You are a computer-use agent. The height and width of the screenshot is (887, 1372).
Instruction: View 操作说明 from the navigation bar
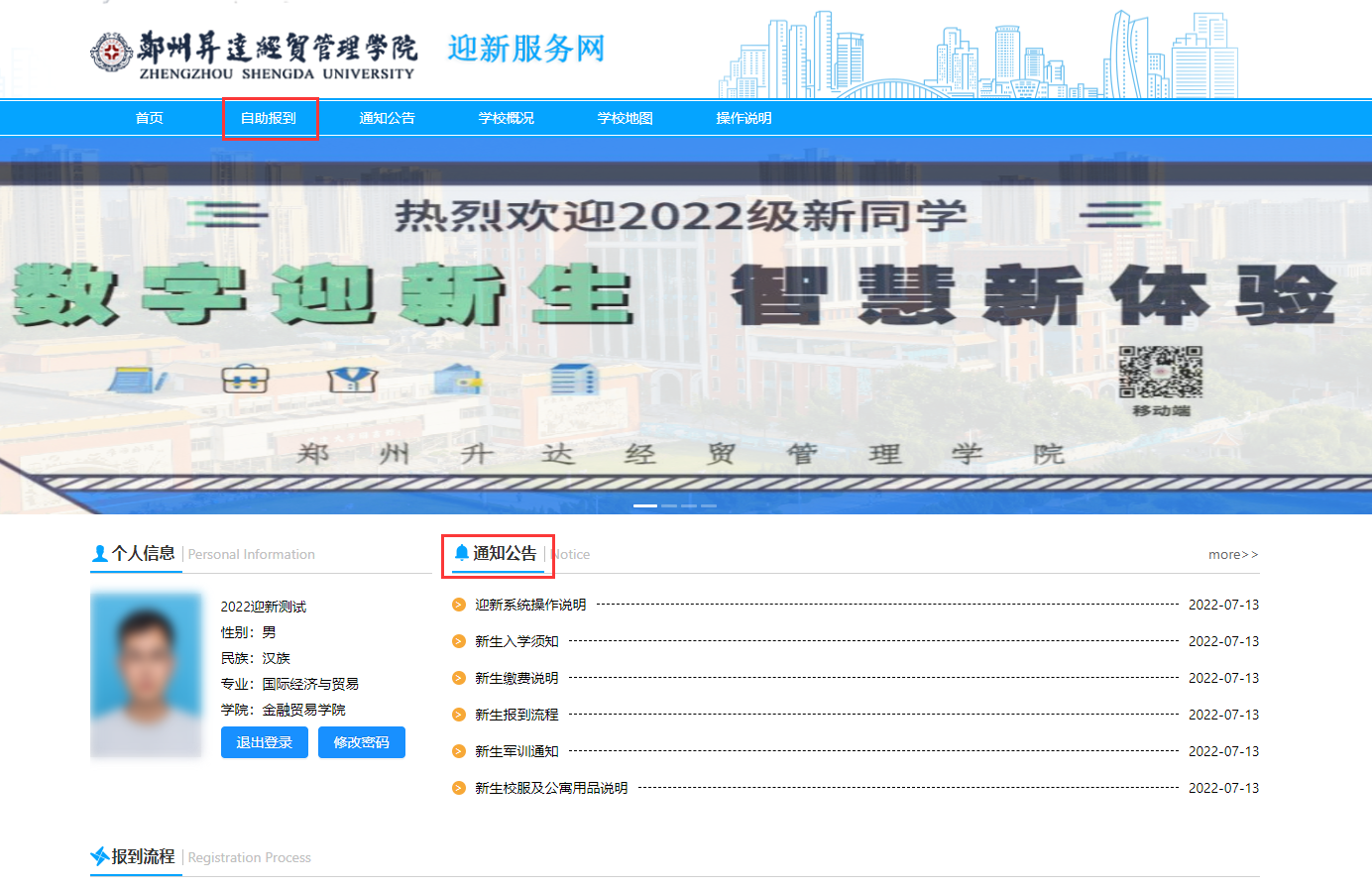coord(744,118)
